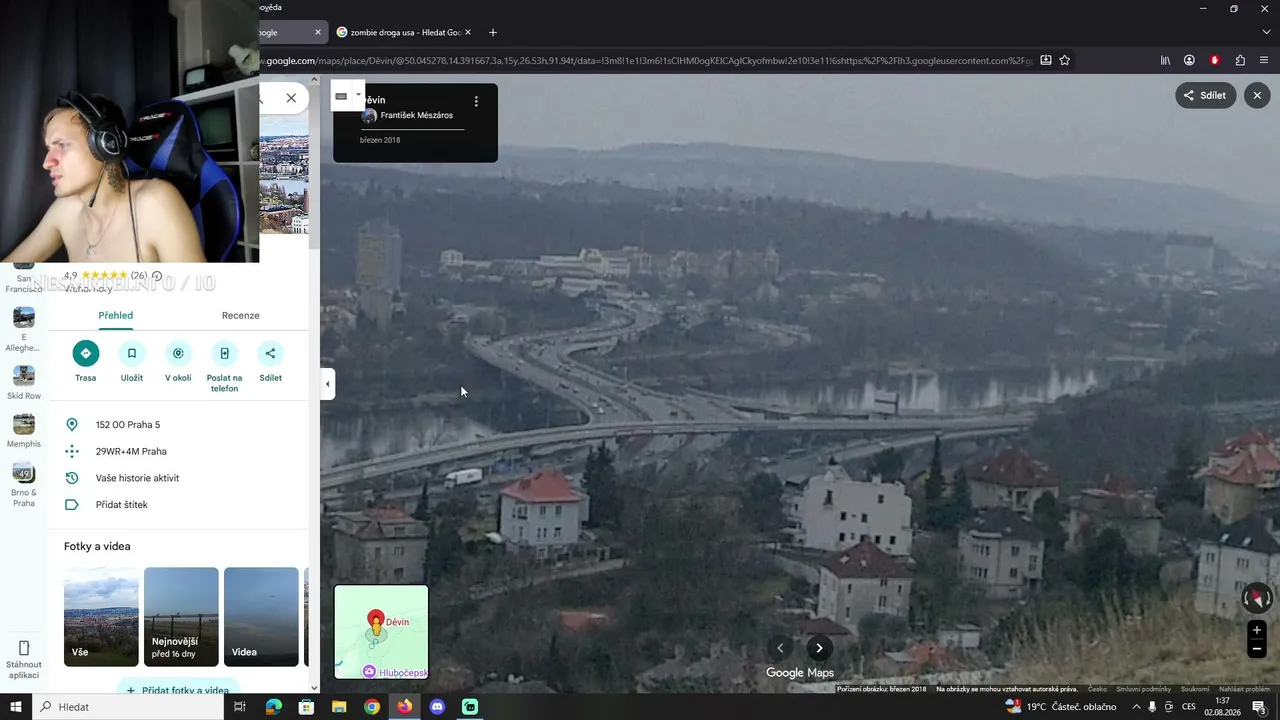This screenshot has height=720, width=1280.
Task: Show hidden system tray icons chevron
Action: click(x=1137, y=707)
